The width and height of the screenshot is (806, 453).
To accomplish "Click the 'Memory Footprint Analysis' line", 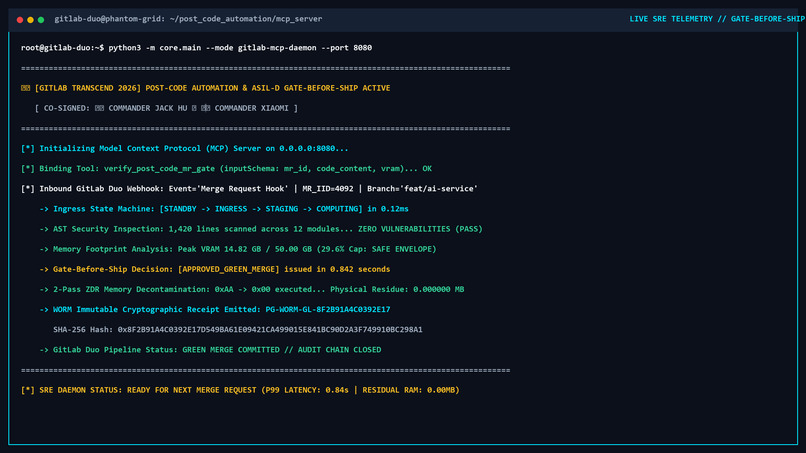I will [238, 249].
